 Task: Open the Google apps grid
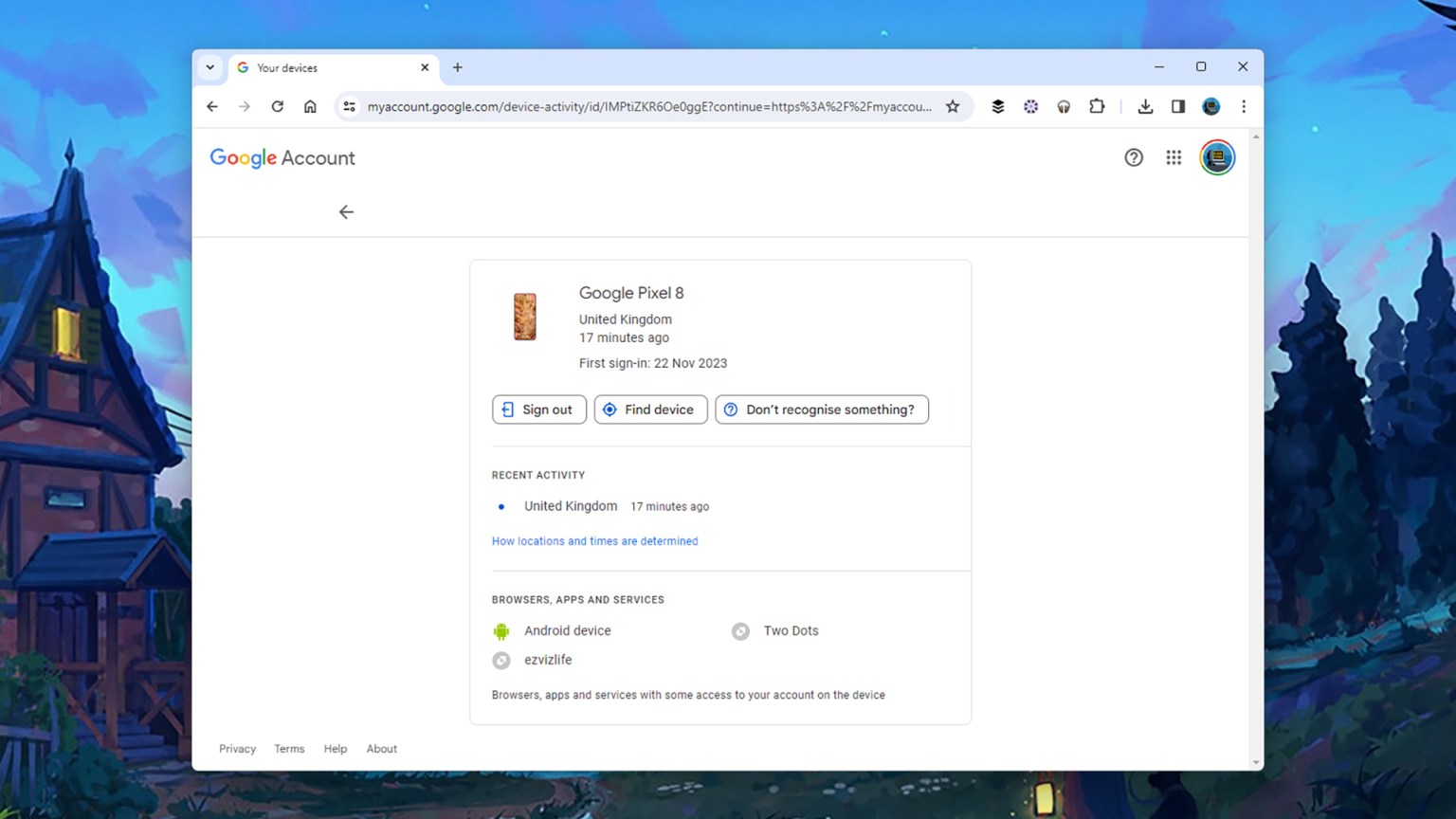click(1174, 158)
